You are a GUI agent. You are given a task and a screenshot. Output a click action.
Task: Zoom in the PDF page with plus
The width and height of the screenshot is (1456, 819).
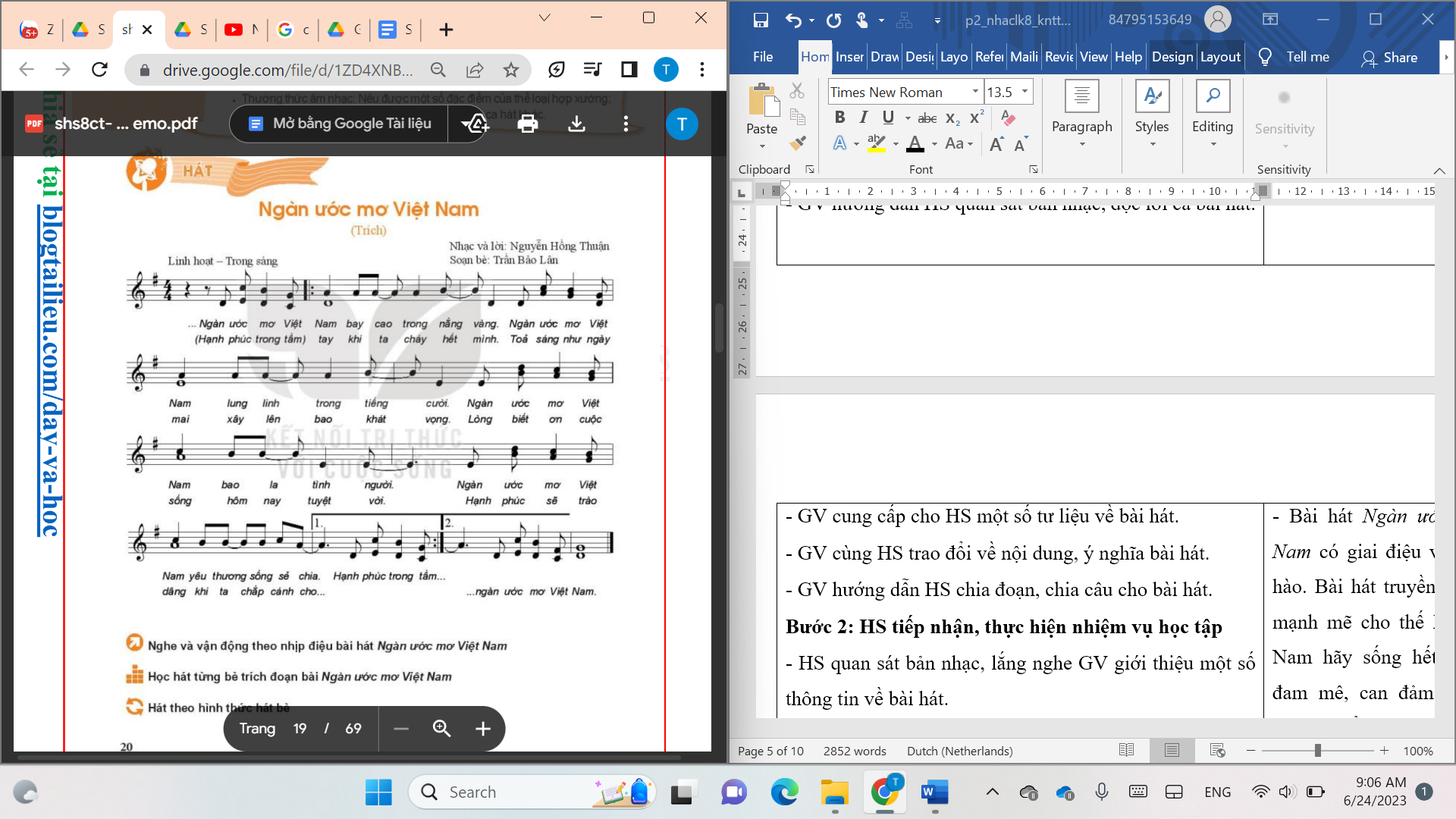click(483, 729)
